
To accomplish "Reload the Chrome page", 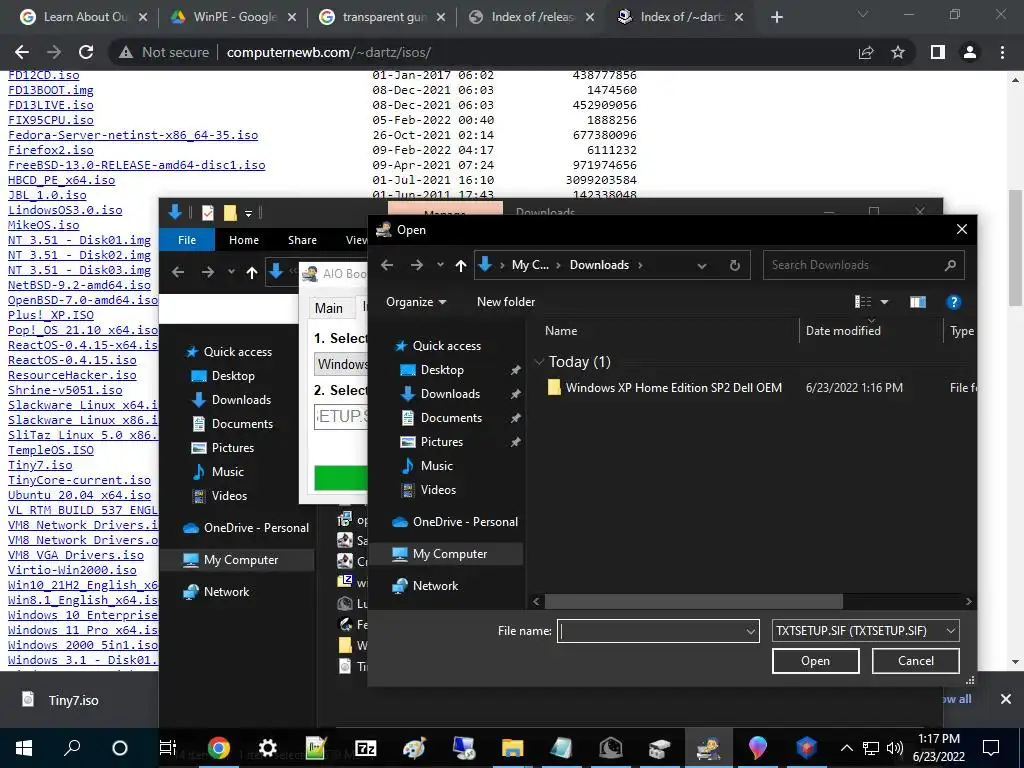I will (86, 52).
